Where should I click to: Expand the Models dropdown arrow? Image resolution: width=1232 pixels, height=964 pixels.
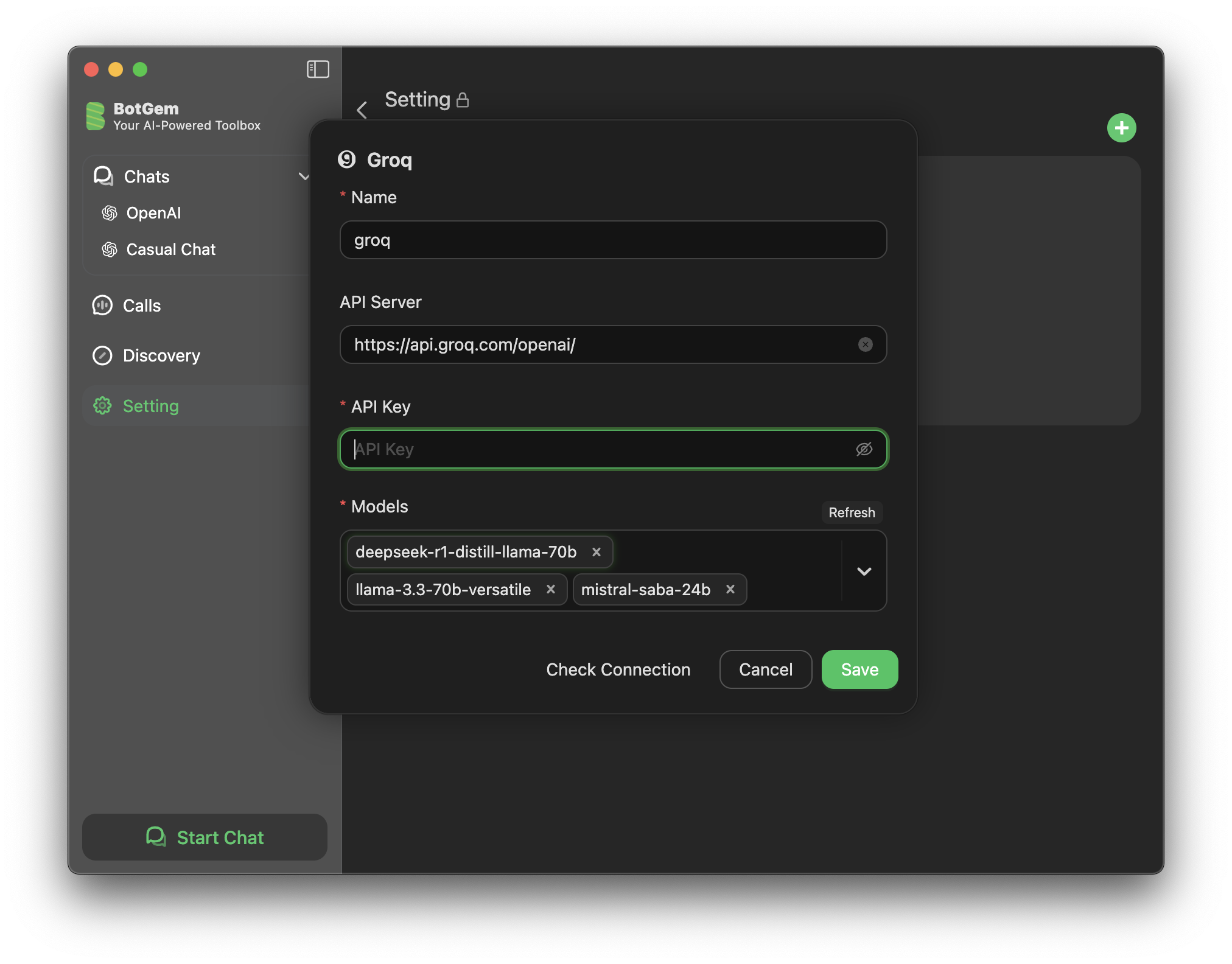click(864, 571)
